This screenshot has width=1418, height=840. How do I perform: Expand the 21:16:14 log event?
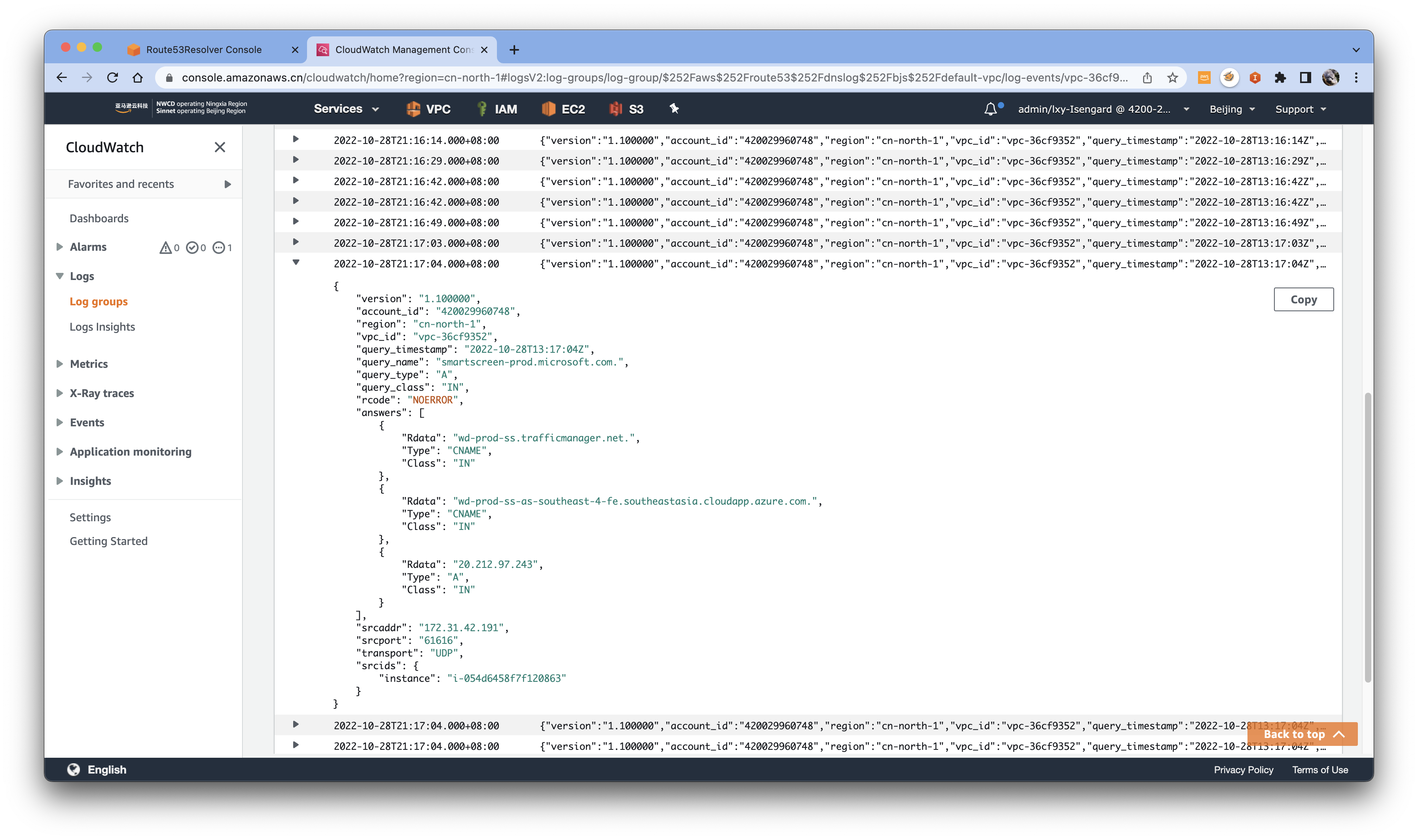click(x=296, y=139)
